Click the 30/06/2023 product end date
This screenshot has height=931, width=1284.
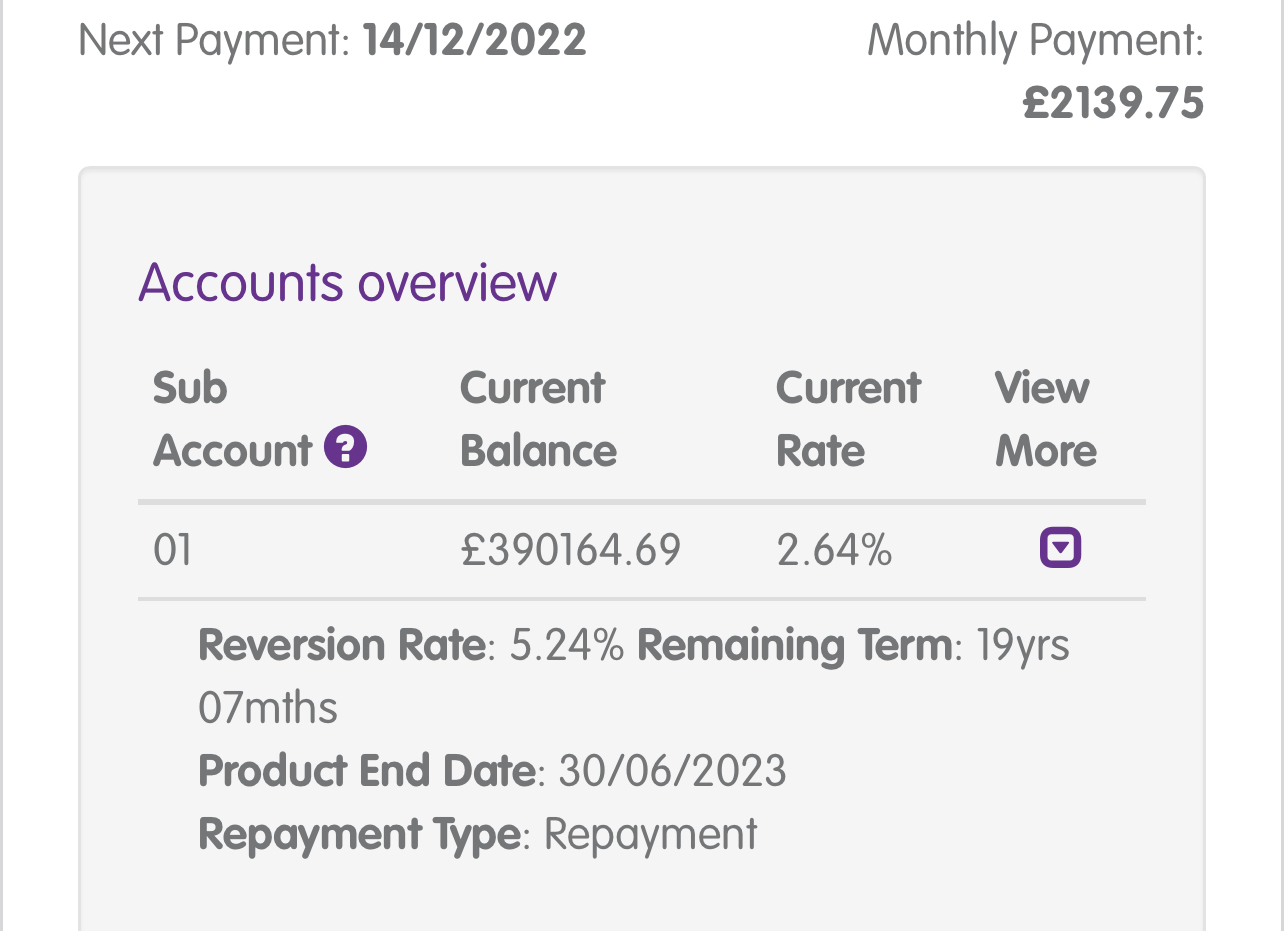pyautogui.click(x=673, y=771)
